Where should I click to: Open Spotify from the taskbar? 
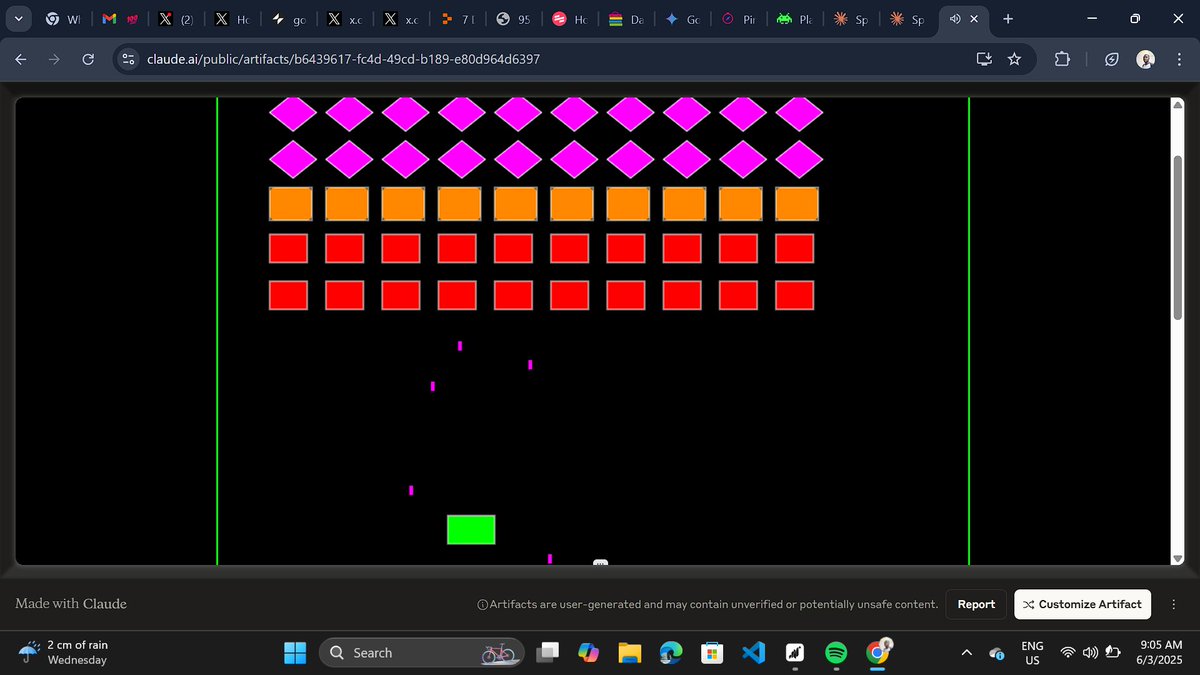835,653
